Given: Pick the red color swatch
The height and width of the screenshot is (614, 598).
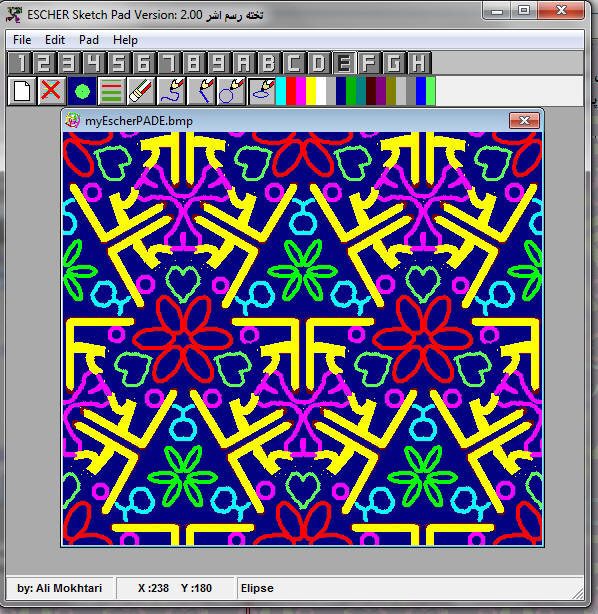Looking at the screenshot, I should click(291, 91).
